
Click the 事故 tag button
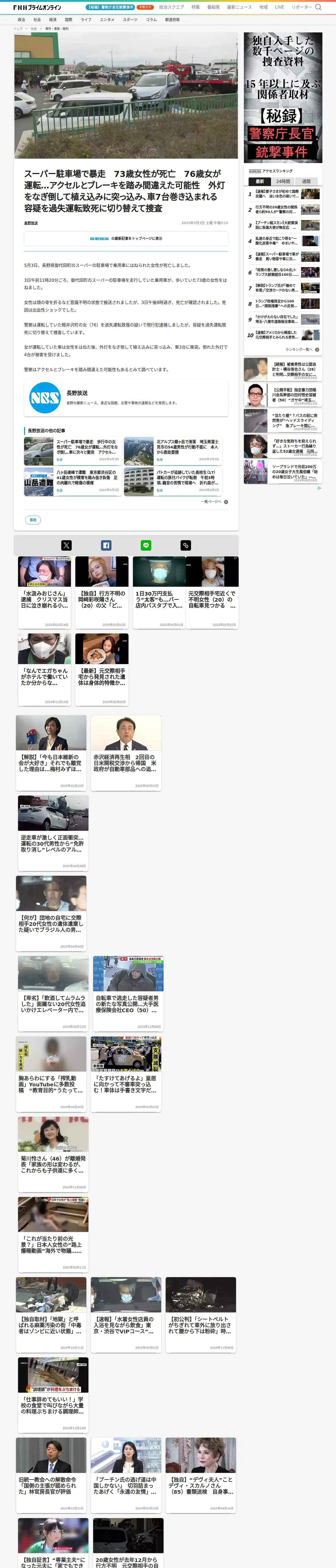[x=33, y=520]
